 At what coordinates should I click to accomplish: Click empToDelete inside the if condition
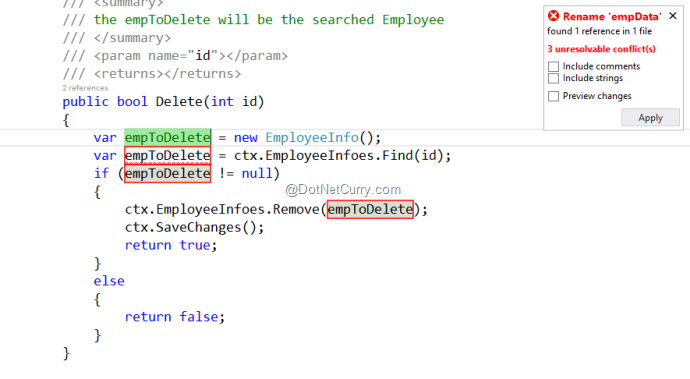pyautogui.click(x=168, y=173)
